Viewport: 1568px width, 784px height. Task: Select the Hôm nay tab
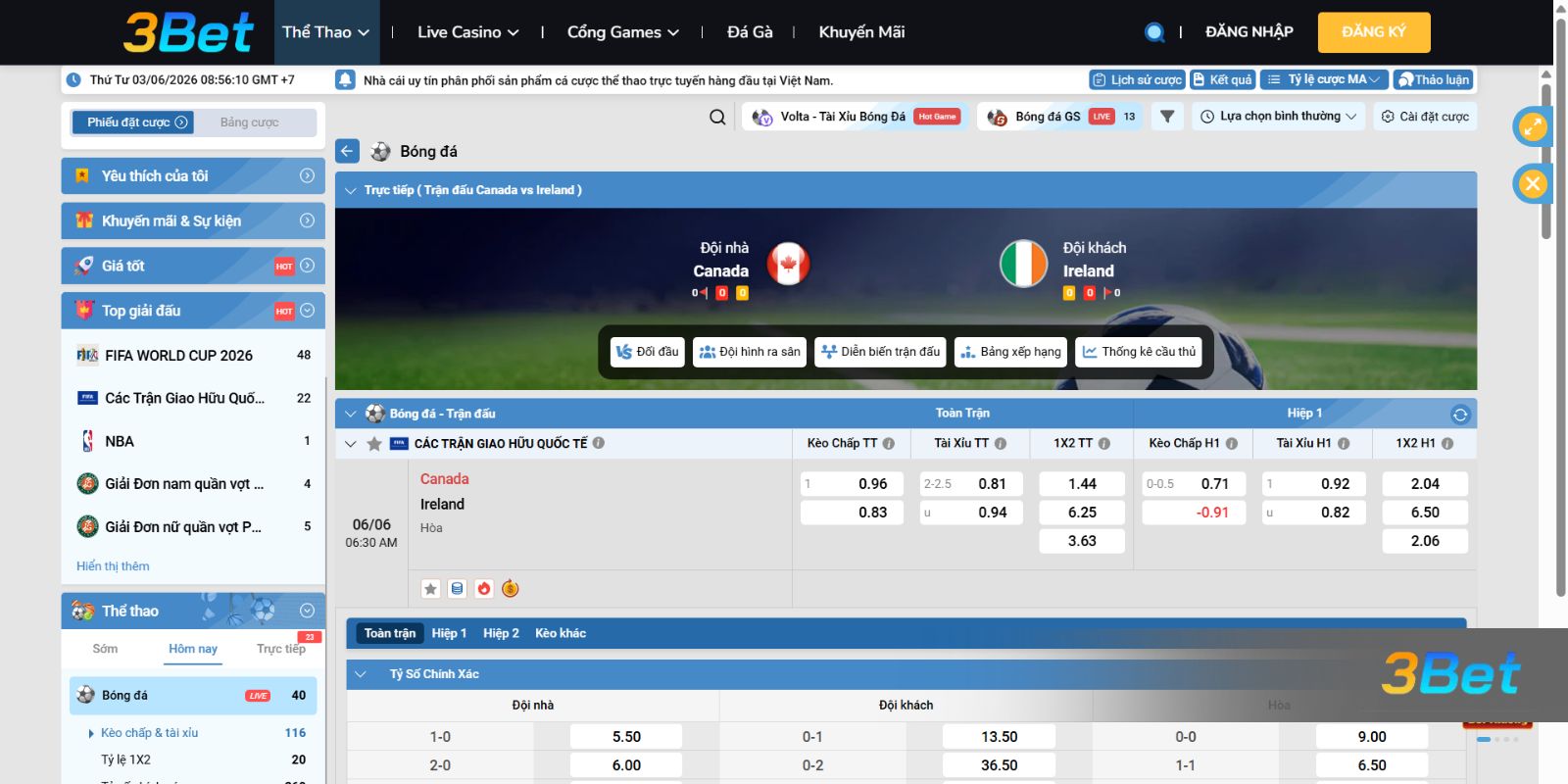193,649
